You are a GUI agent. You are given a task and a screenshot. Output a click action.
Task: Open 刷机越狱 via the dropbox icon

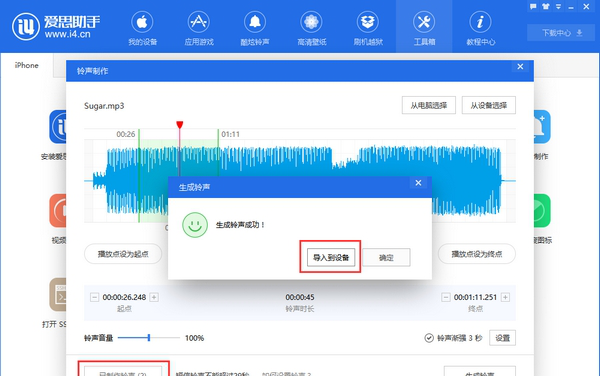coord(368,22)
